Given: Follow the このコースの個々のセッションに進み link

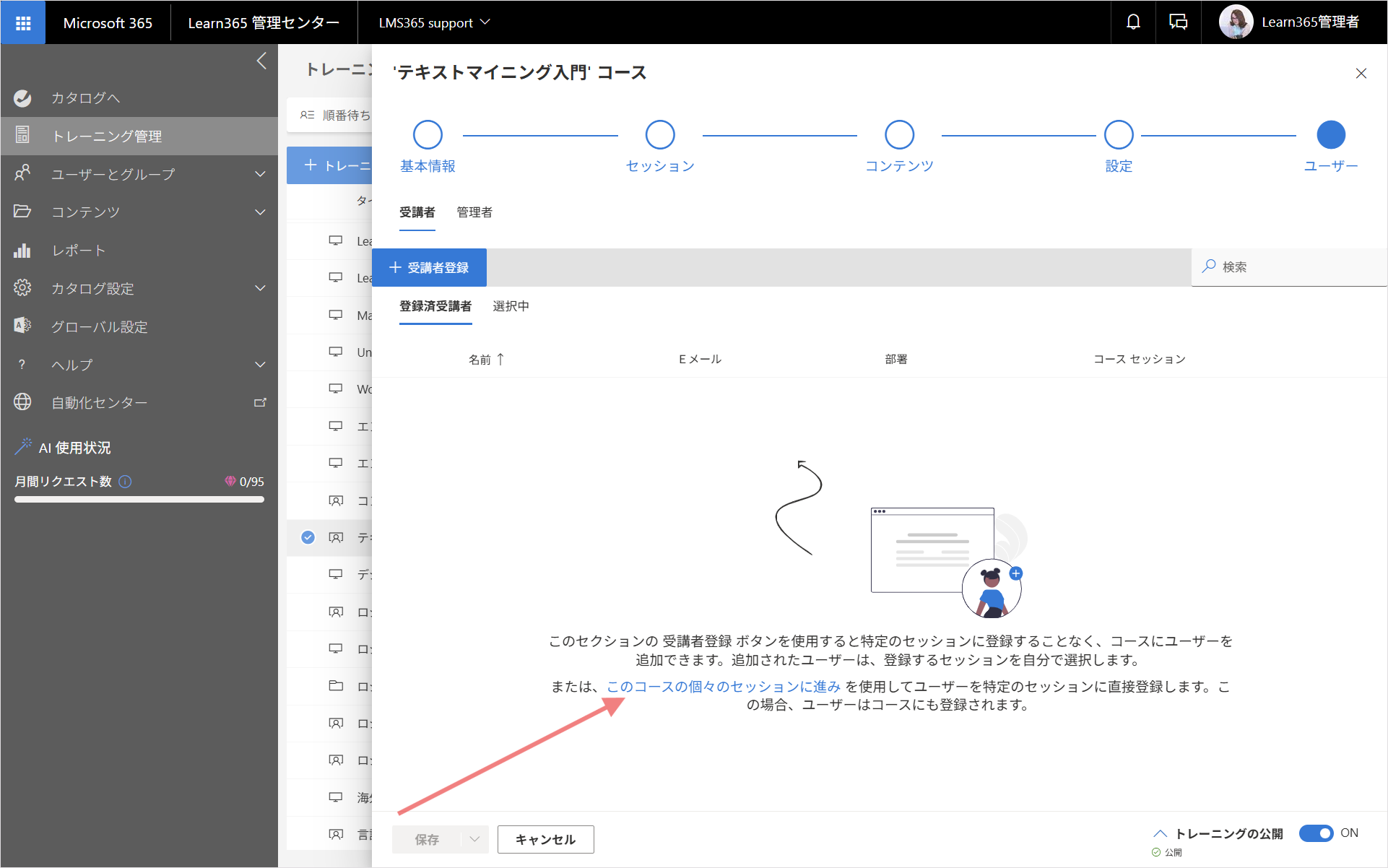Looking at the screenshot, I should click(724, 686).
